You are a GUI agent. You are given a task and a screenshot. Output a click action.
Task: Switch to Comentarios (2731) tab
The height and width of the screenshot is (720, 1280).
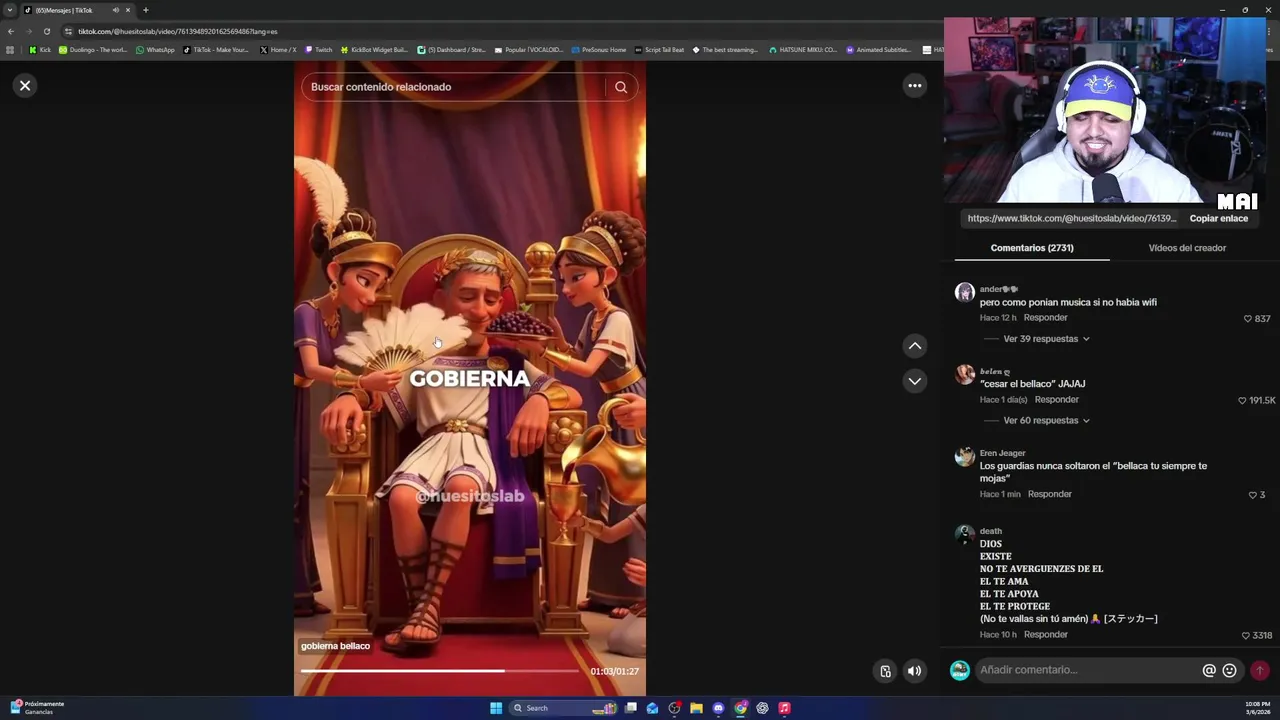click(1032, 248)
